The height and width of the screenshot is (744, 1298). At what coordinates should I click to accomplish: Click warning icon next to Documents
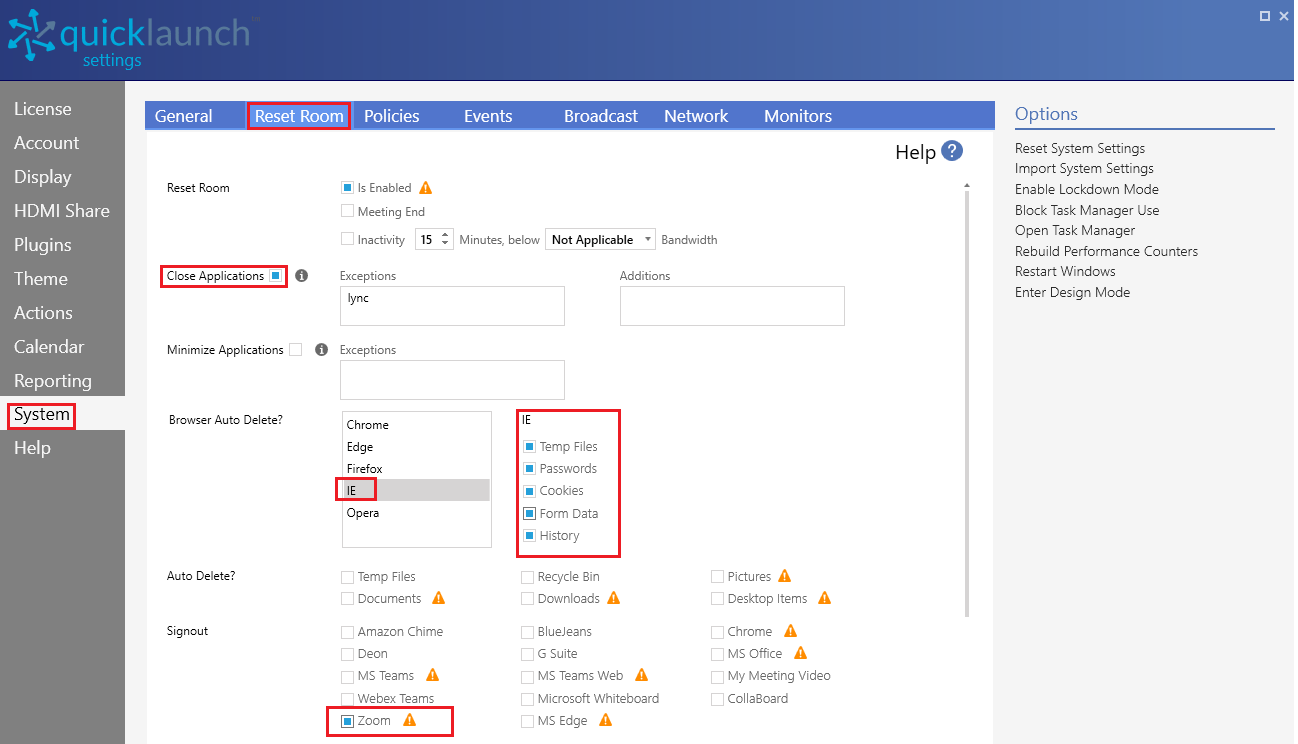click(x=438, y=598)
